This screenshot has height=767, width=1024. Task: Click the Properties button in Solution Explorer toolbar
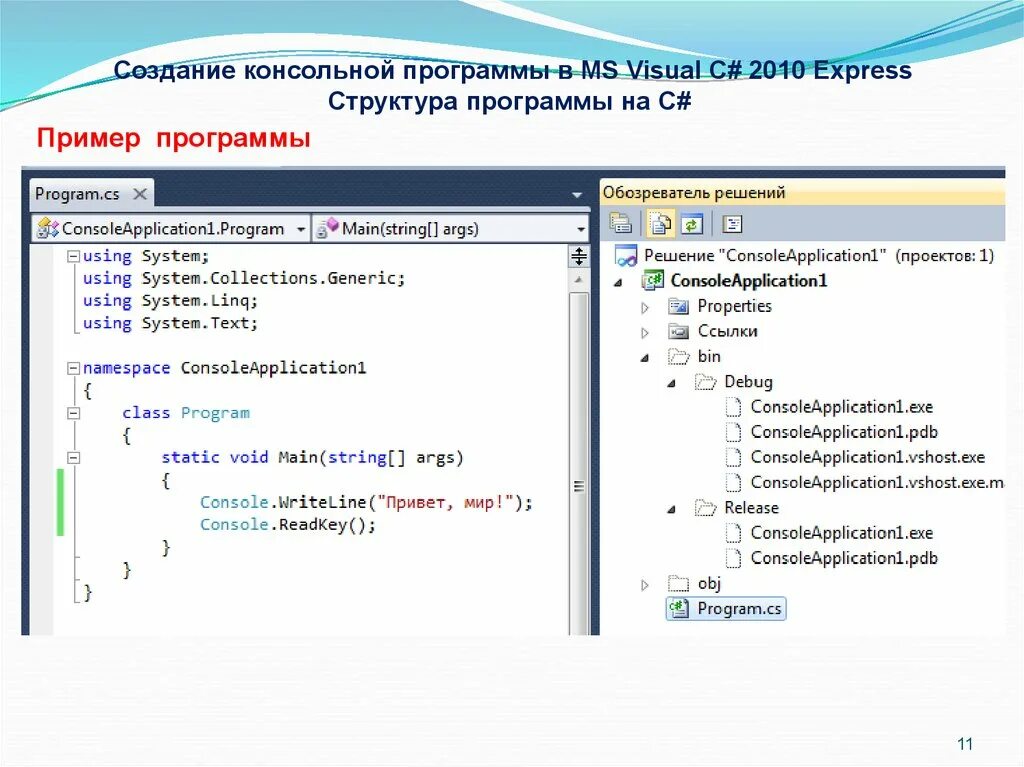pyautogui.click(x=620, y=223)
